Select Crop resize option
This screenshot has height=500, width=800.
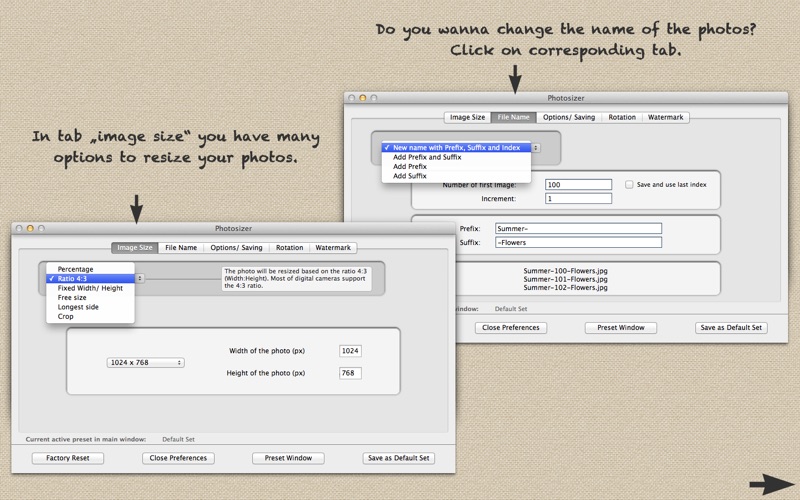point(90,316)
